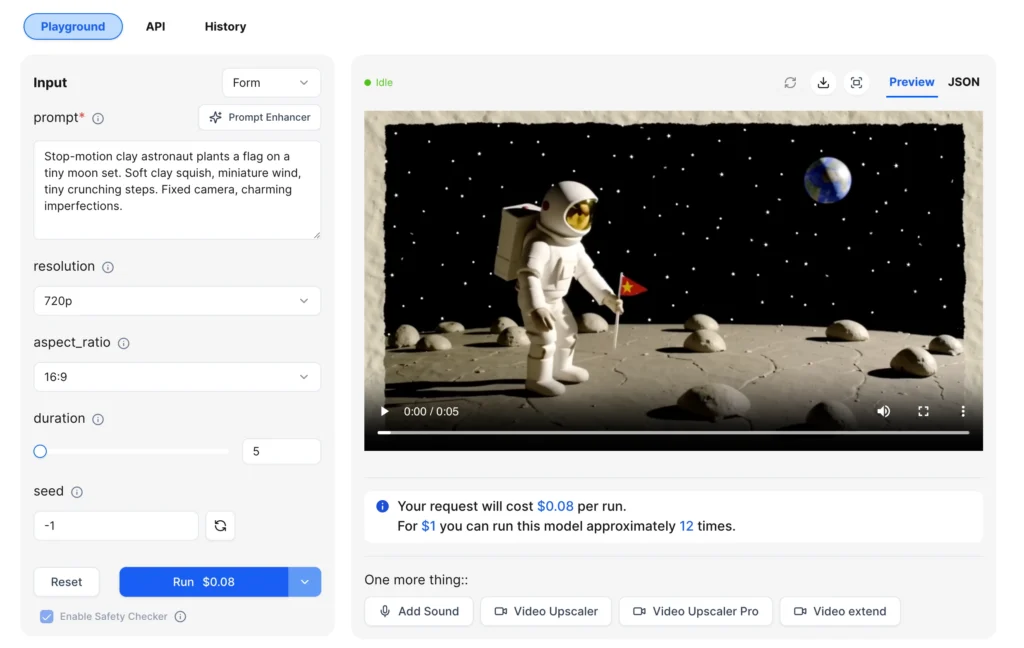Click the fullscreen capture icon beside Preview
Image resolution: width=1024 pixels, height=648 pixels.
856,83
